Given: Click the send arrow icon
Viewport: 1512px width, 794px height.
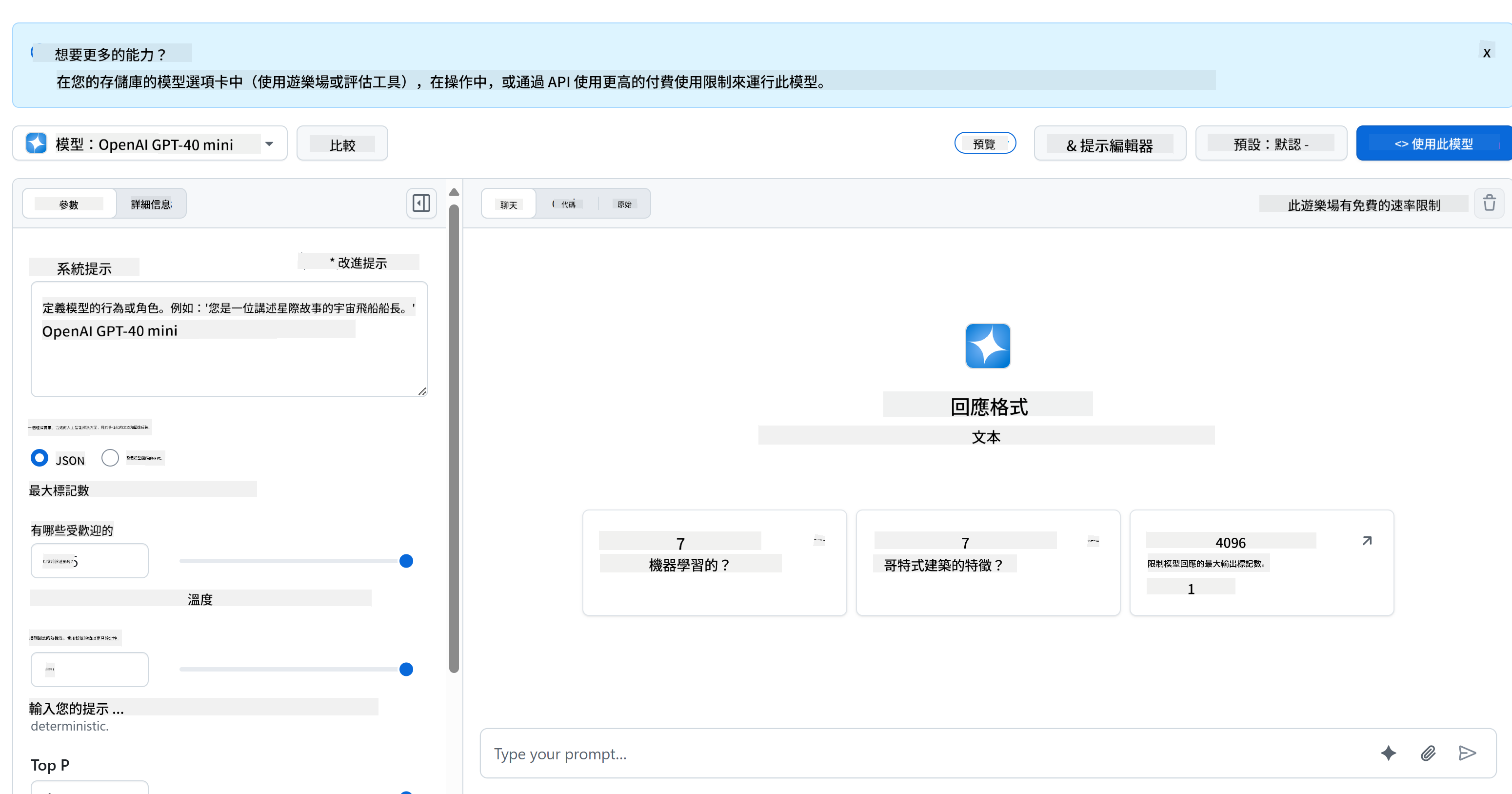Looking at the screenshot, I should pyautogui.click(x=1467, y=753).
